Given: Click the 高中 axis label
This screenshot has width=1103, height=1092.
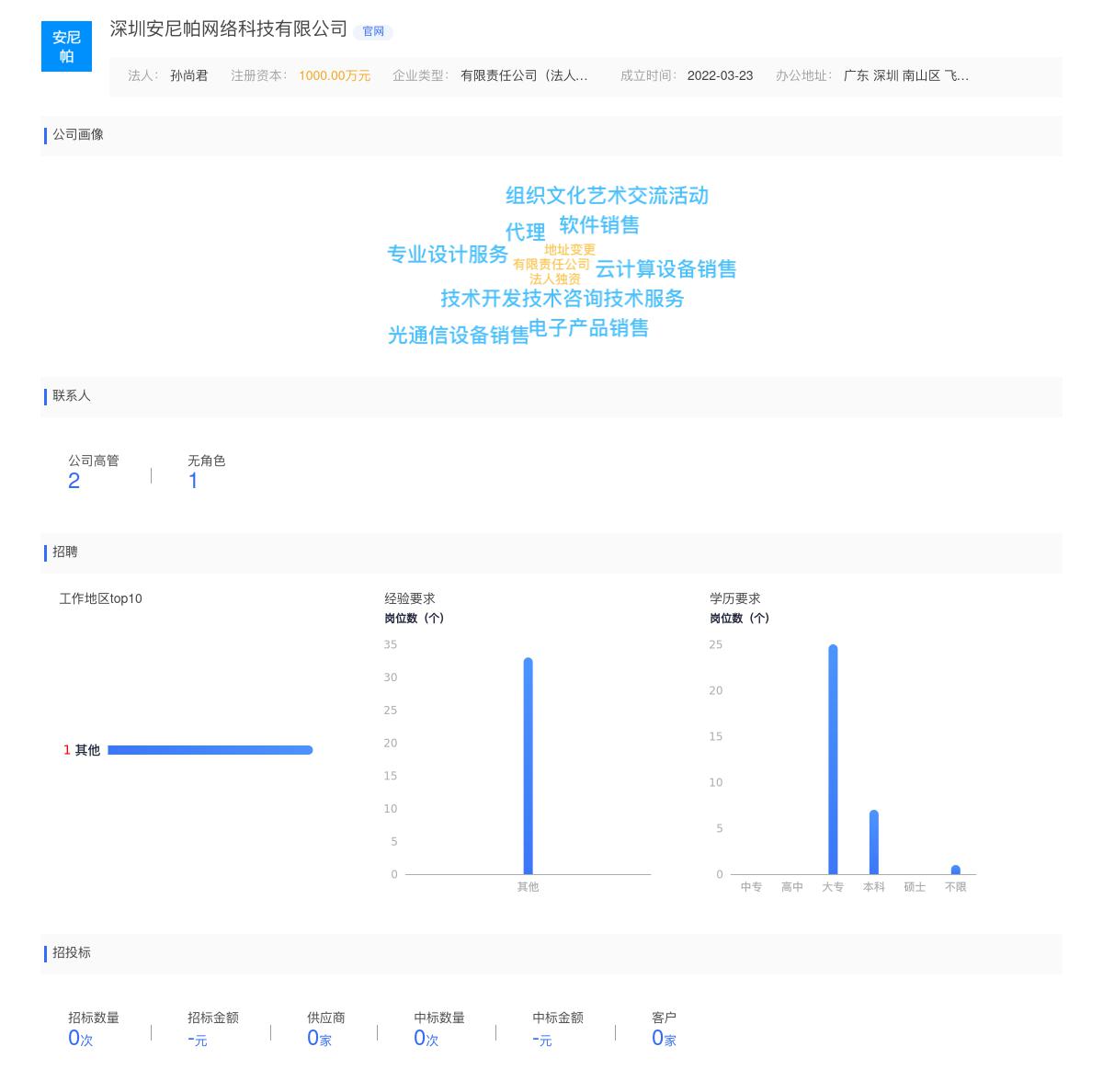Looking at the screenshot, I should click(792, 887).
